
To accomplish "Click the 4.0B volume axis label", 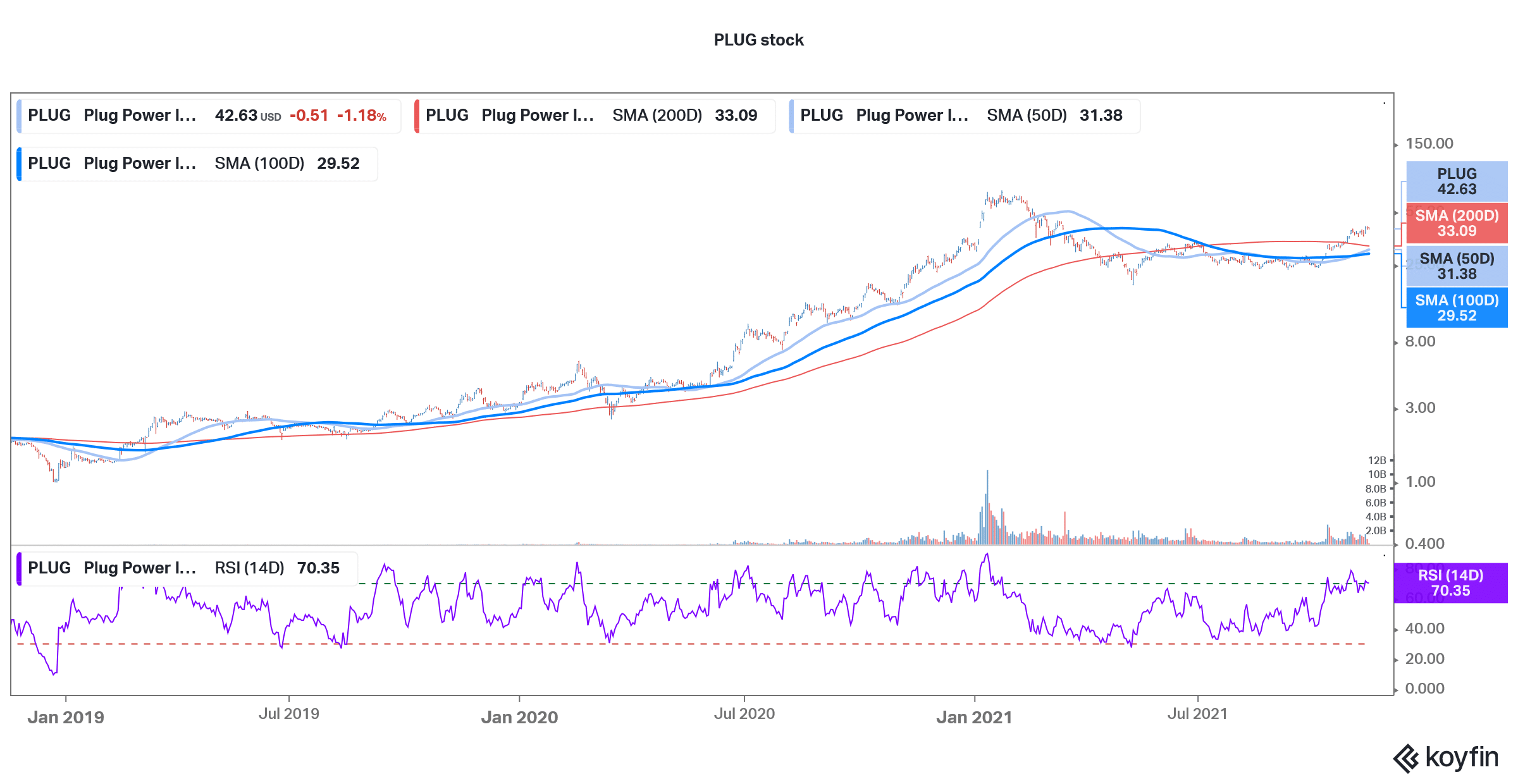I will point(1376,517).
